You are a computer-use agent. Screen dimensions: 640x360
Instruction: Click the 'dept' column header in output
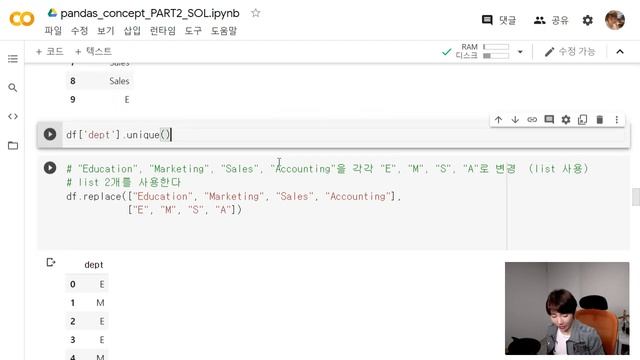click(x=94, y=264)
